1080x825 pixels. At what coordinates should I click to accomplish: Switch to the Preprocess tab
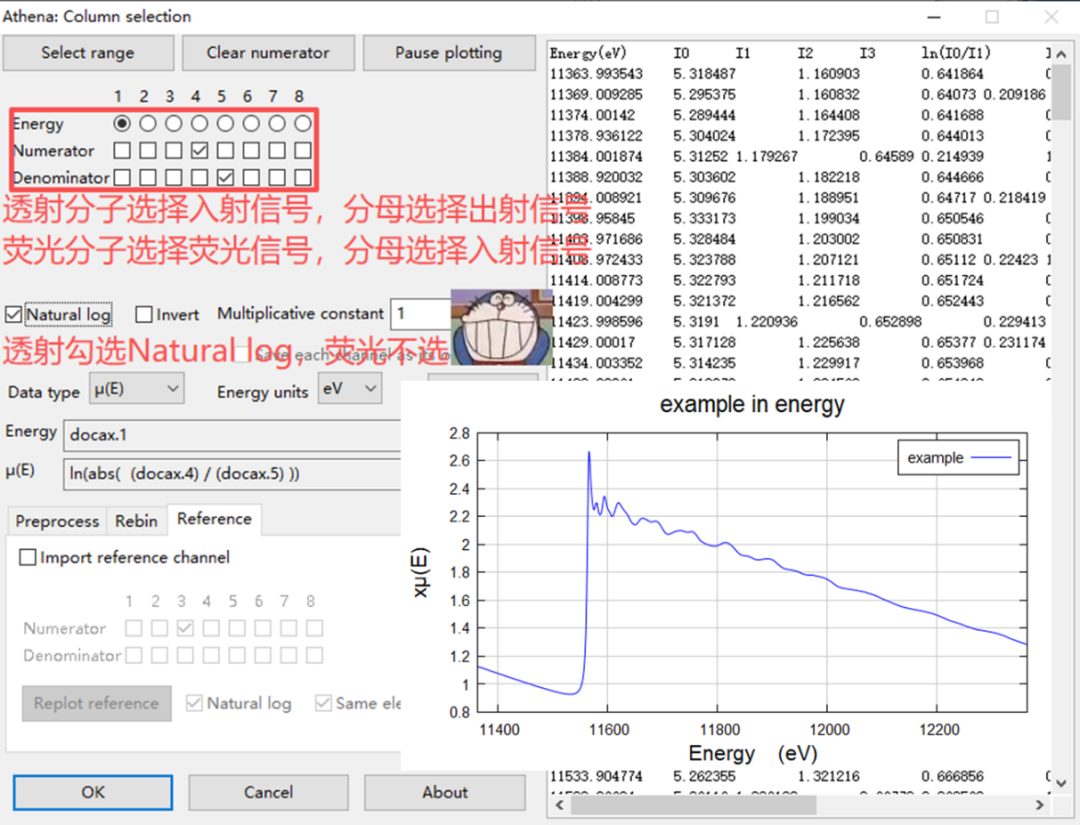pos(57,521)
